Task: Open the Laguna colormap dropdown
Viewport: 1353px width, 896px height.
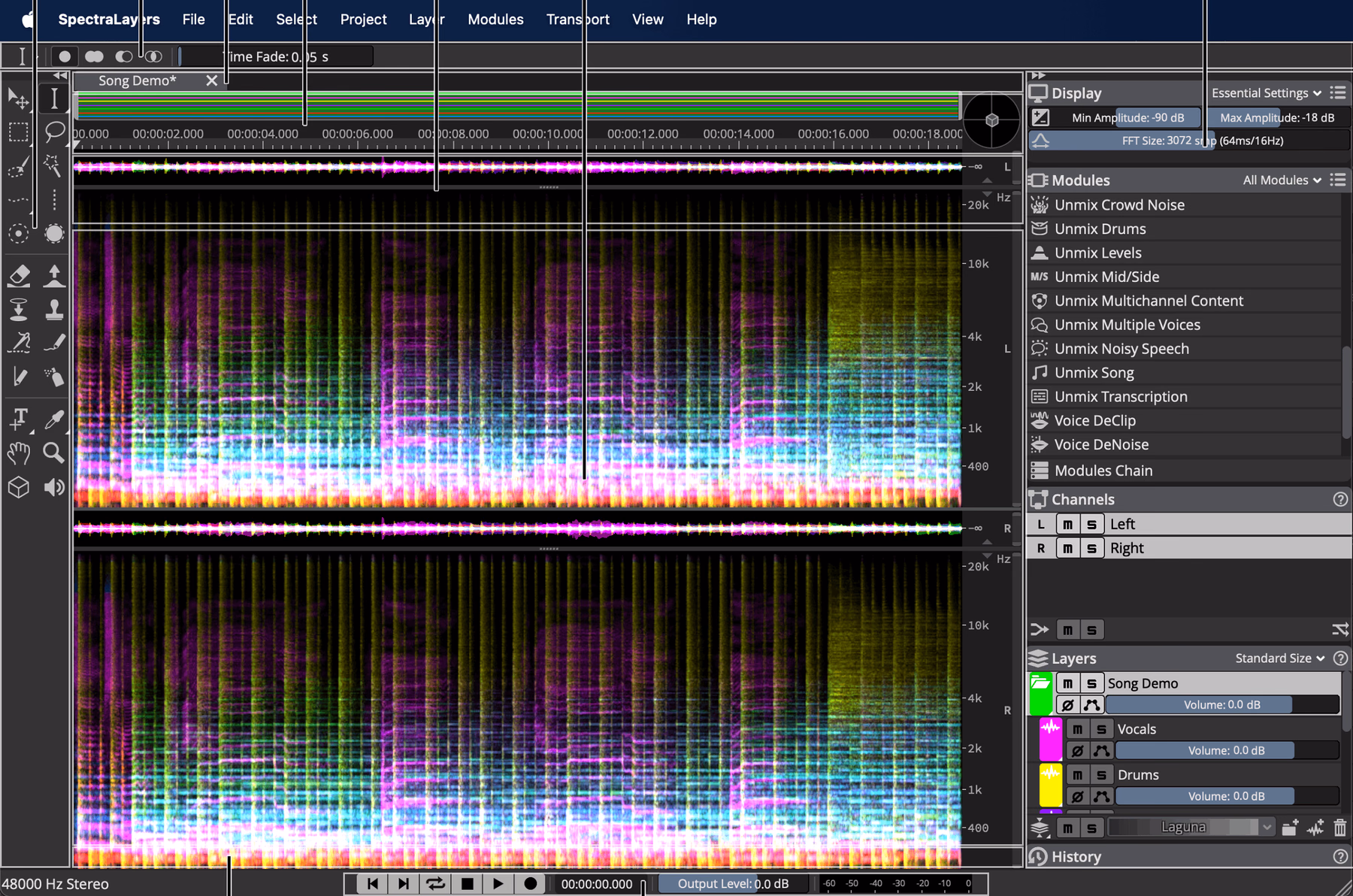Action: coord(1191,827)
